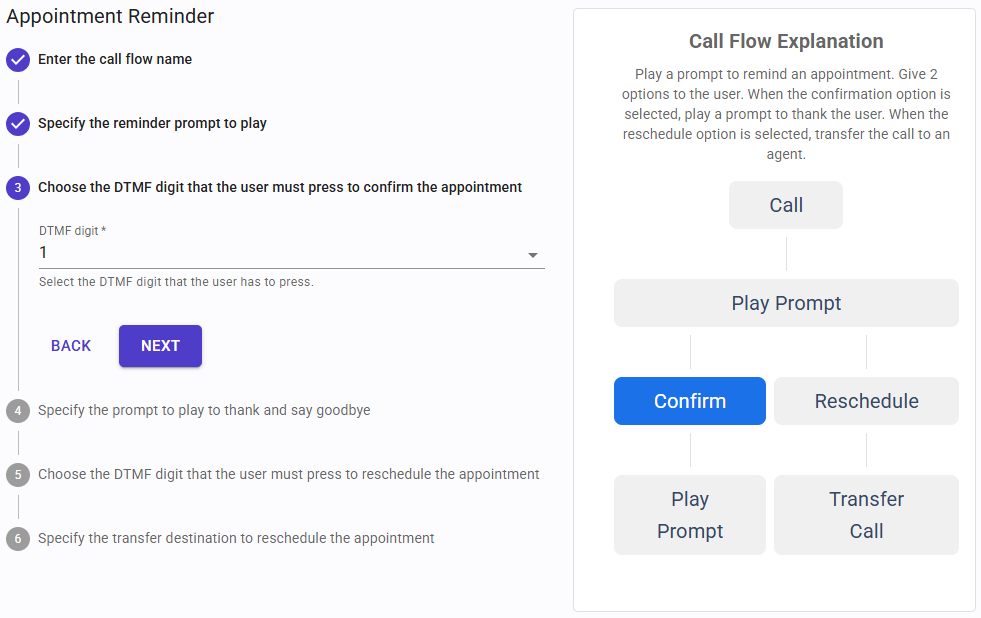Select the thank and say goodbye step
This screenshot has height=618, width=981.
[x=204, y=411]
